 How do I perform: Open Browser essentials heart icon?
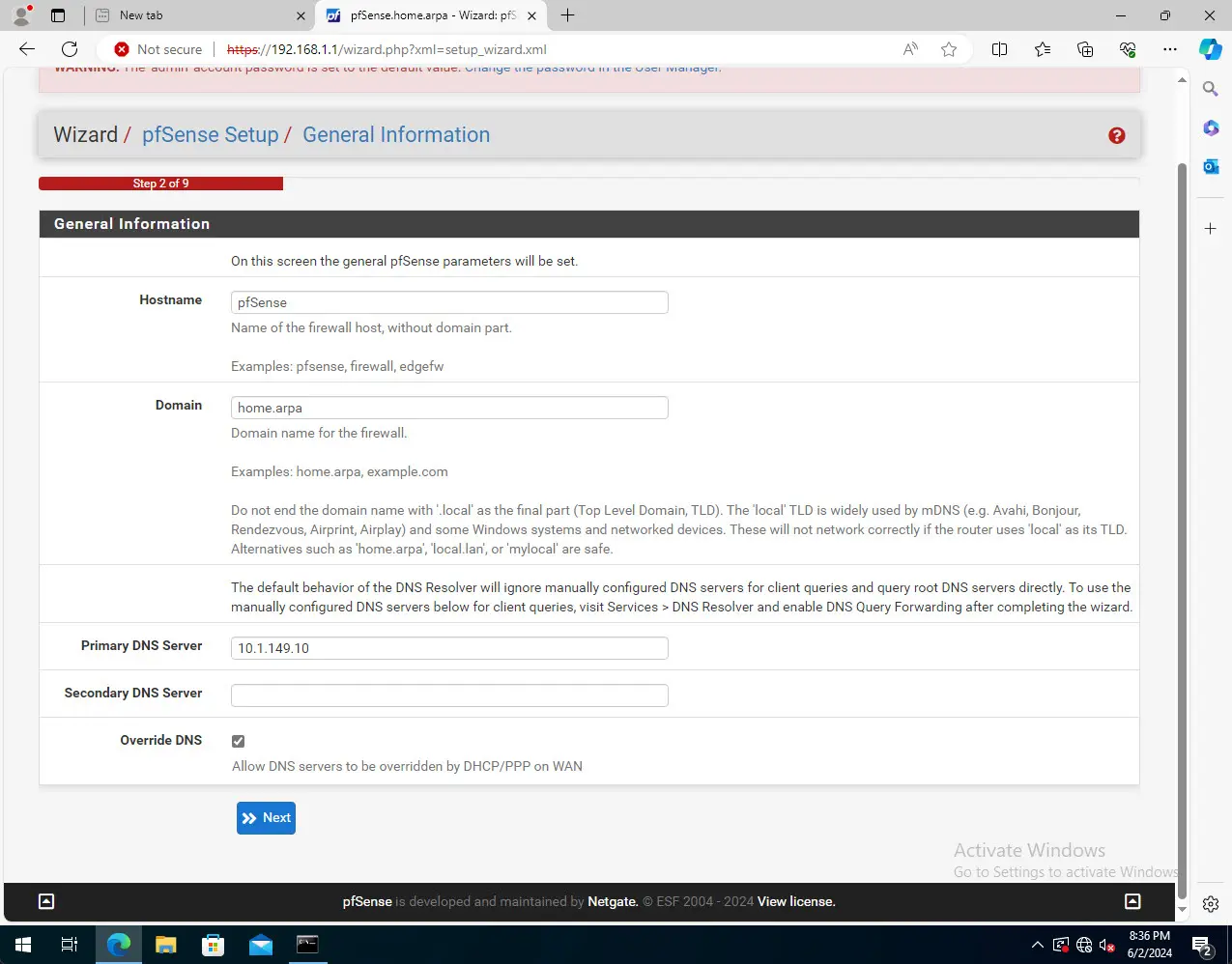tap(1128, 49)
